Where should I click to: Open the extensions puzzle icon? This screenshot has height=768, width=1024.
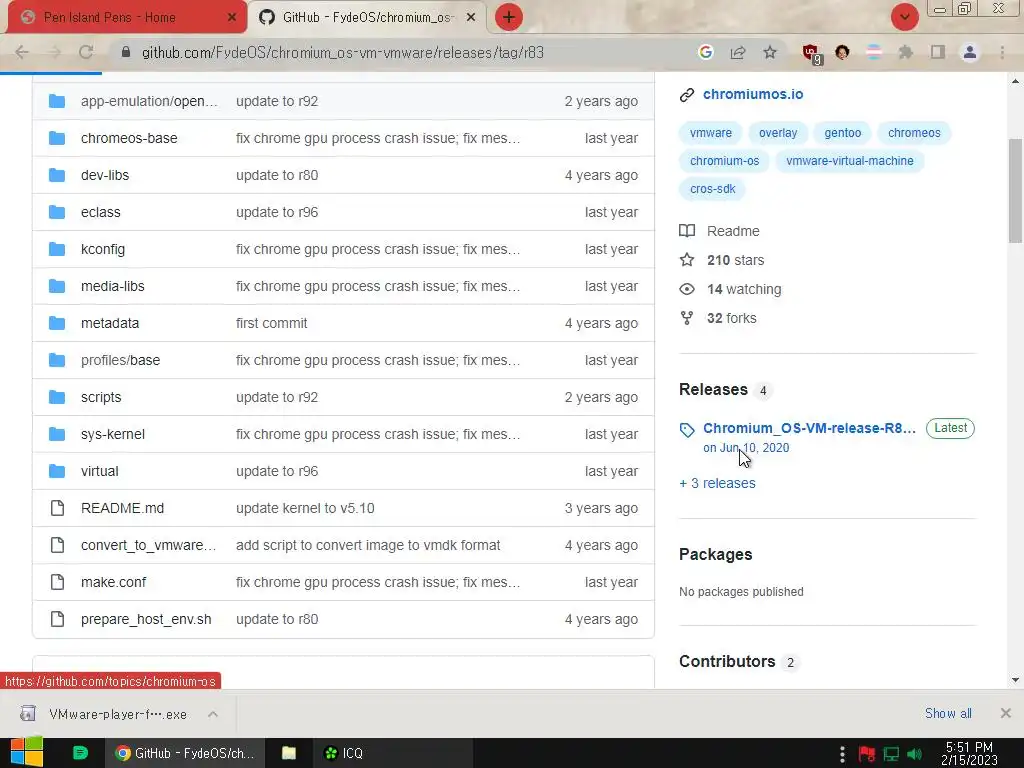pos(905,52)
